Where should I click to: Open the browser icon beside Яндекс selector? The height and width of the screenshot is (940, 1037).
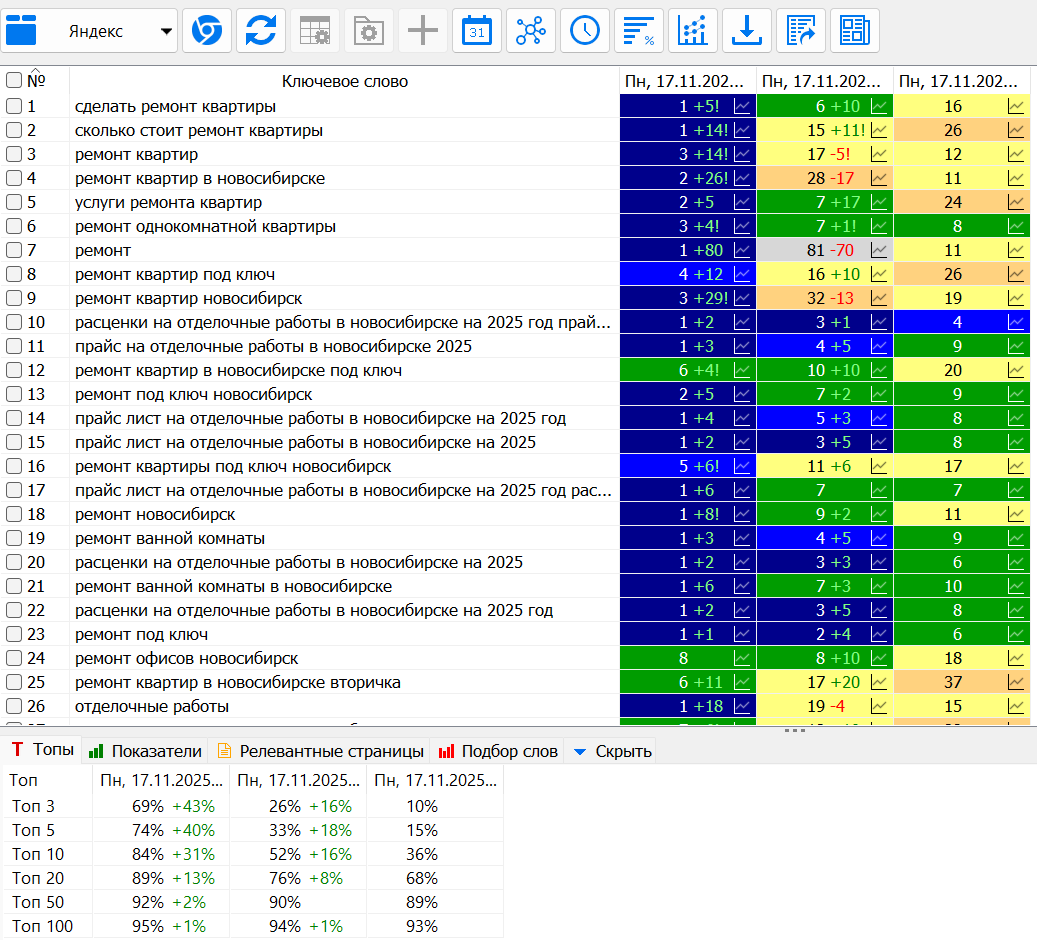point(207,30)
